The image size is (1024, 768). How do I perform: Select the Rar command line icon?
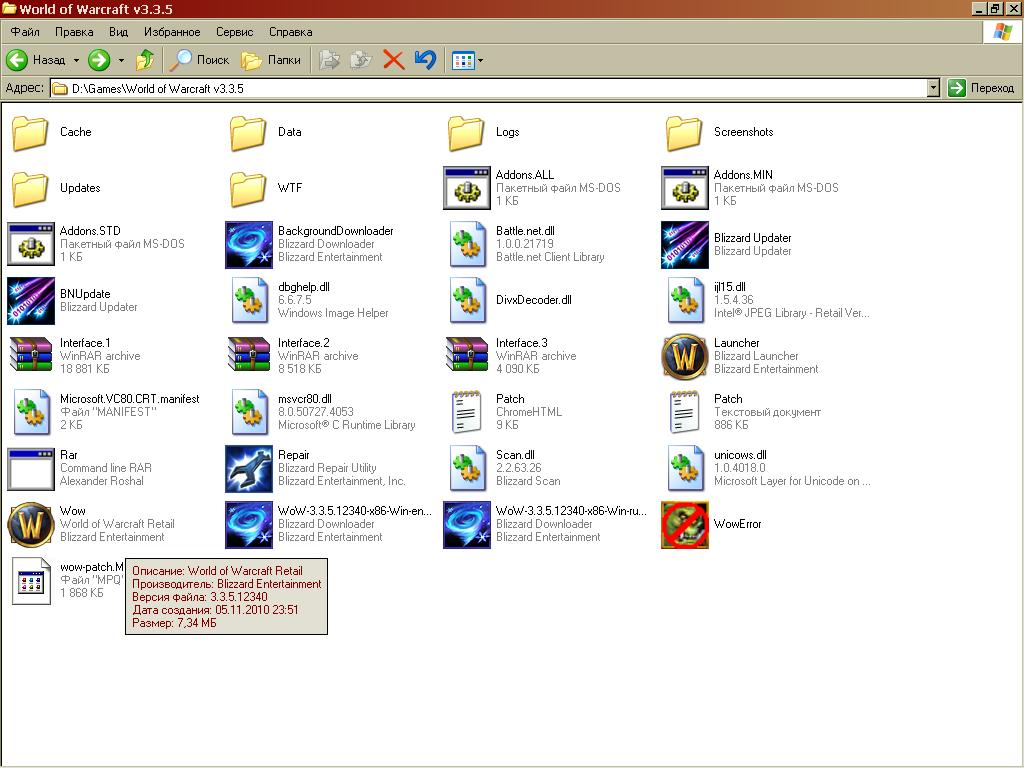[x=31, y=469]
